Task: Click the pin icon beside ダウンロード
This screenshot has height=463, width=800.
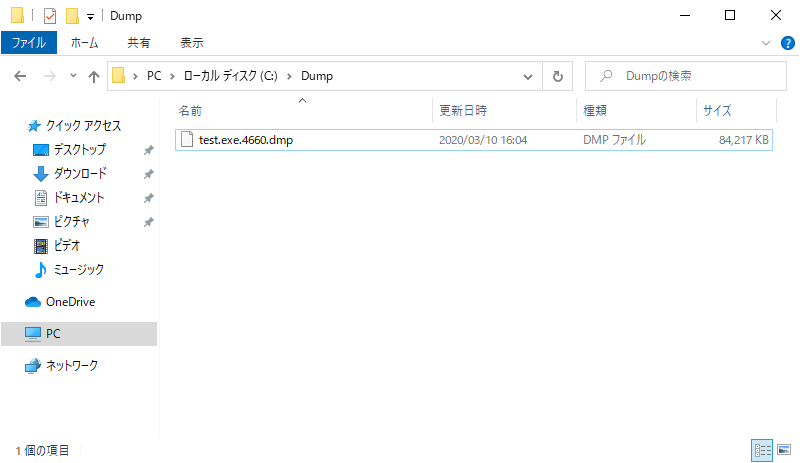Action: click(148, 174)
